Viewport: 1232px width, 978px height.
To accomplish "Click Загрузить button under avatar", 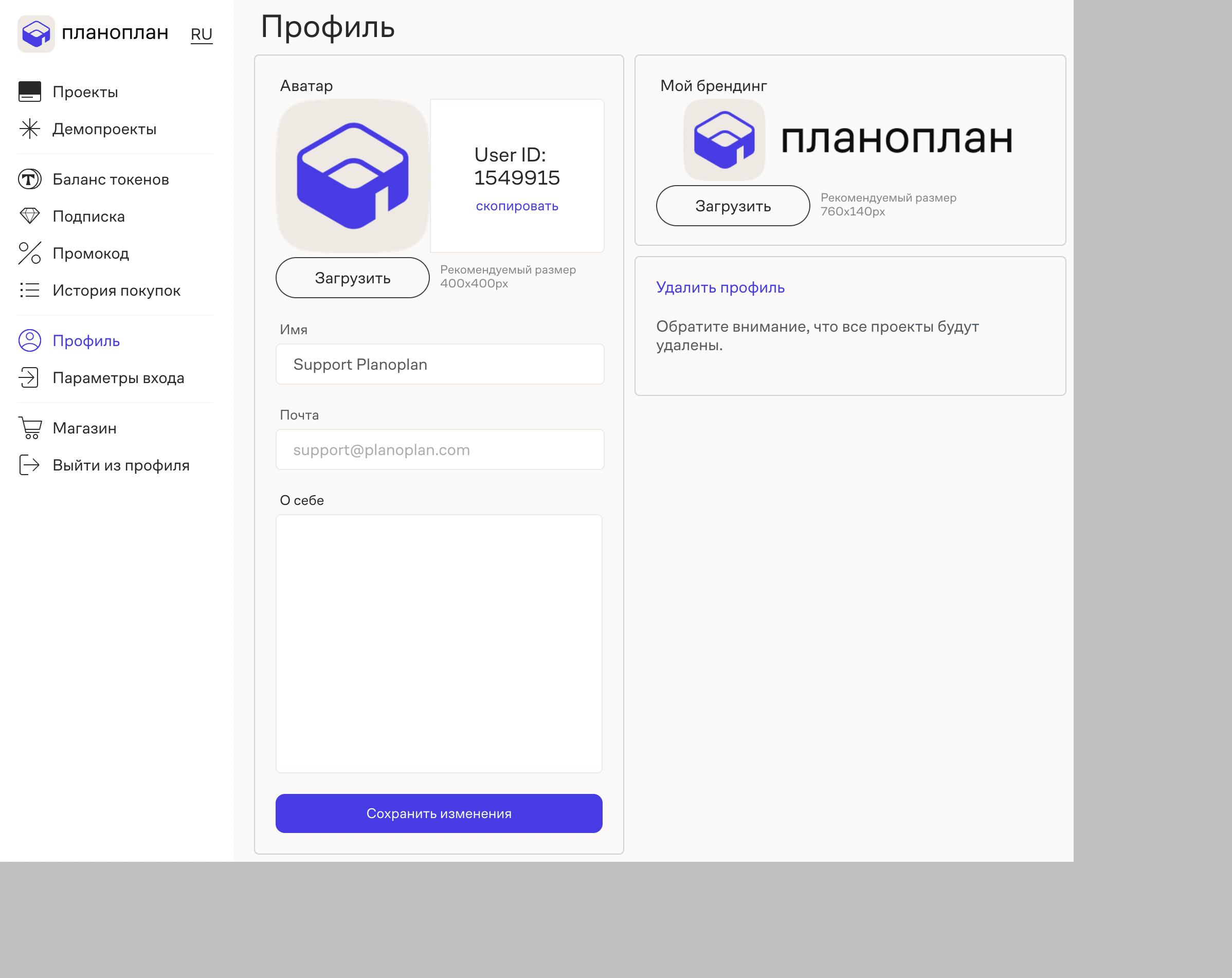I will pyautogui.click(x=353, y=278).
